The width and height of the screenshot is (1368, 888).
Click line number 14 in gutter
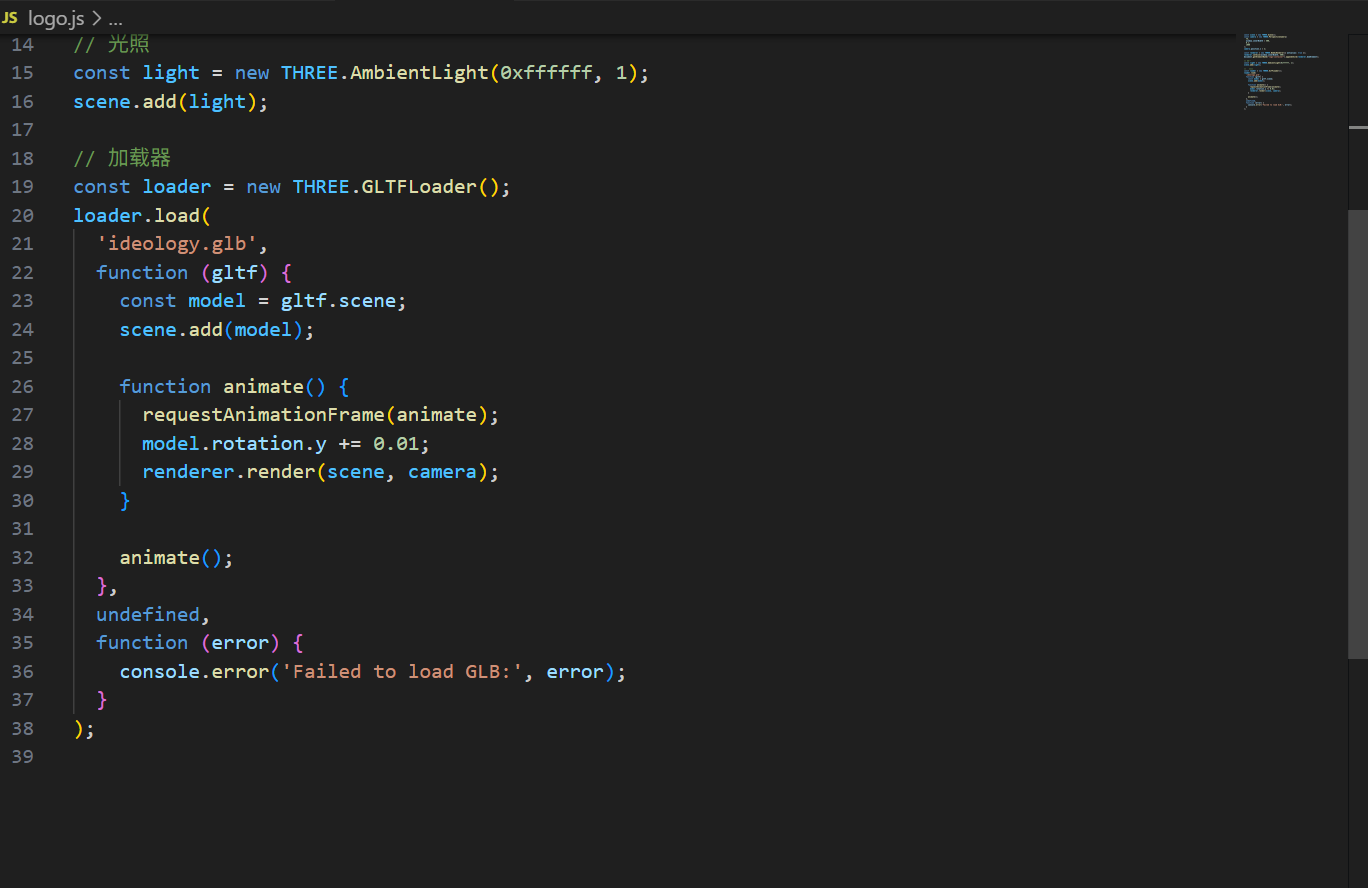pyautogui.click(x=22, y=44)
